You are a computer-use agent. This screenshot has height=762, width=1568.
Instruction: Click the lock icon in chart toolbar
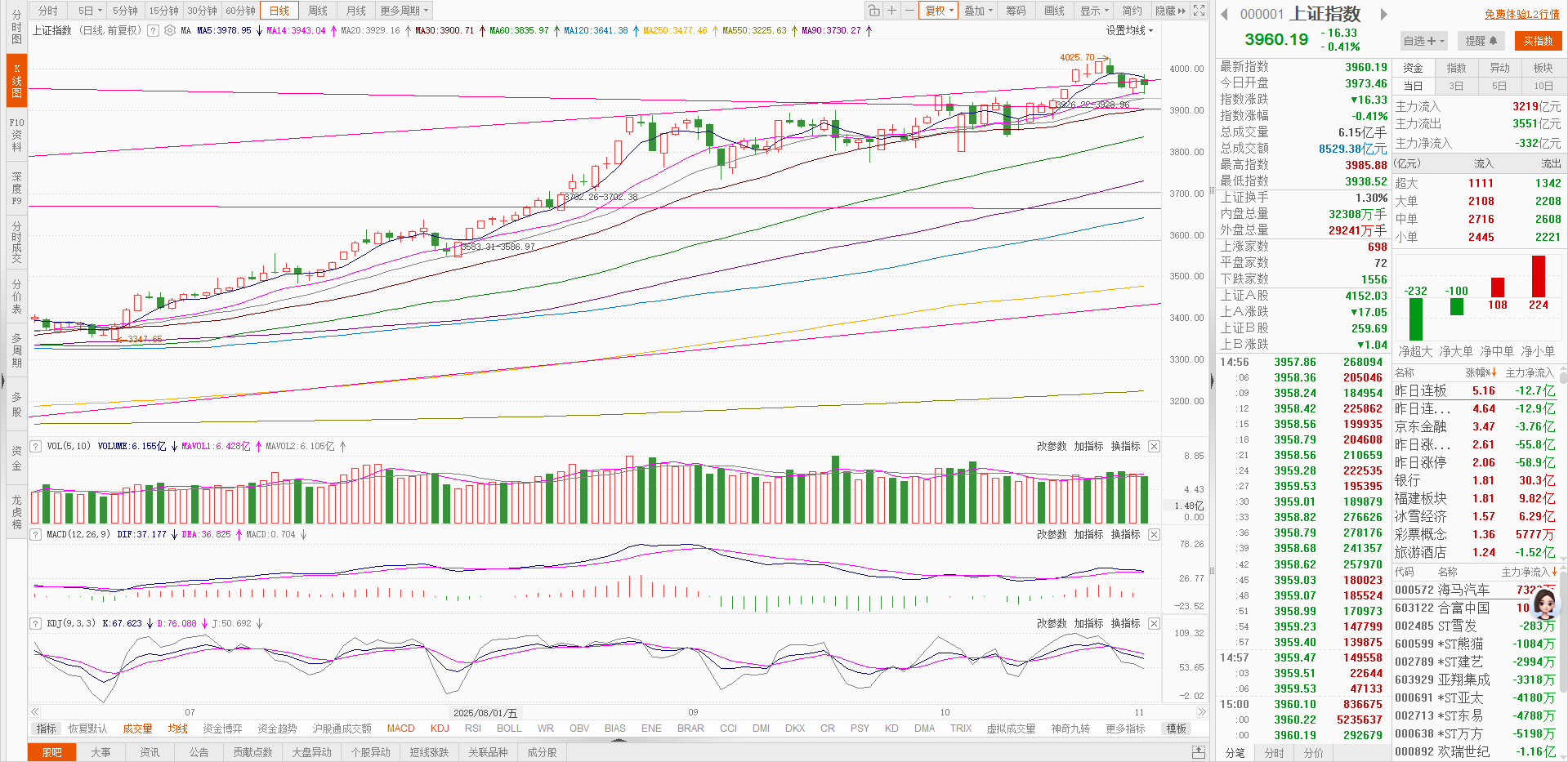point(874,11)
